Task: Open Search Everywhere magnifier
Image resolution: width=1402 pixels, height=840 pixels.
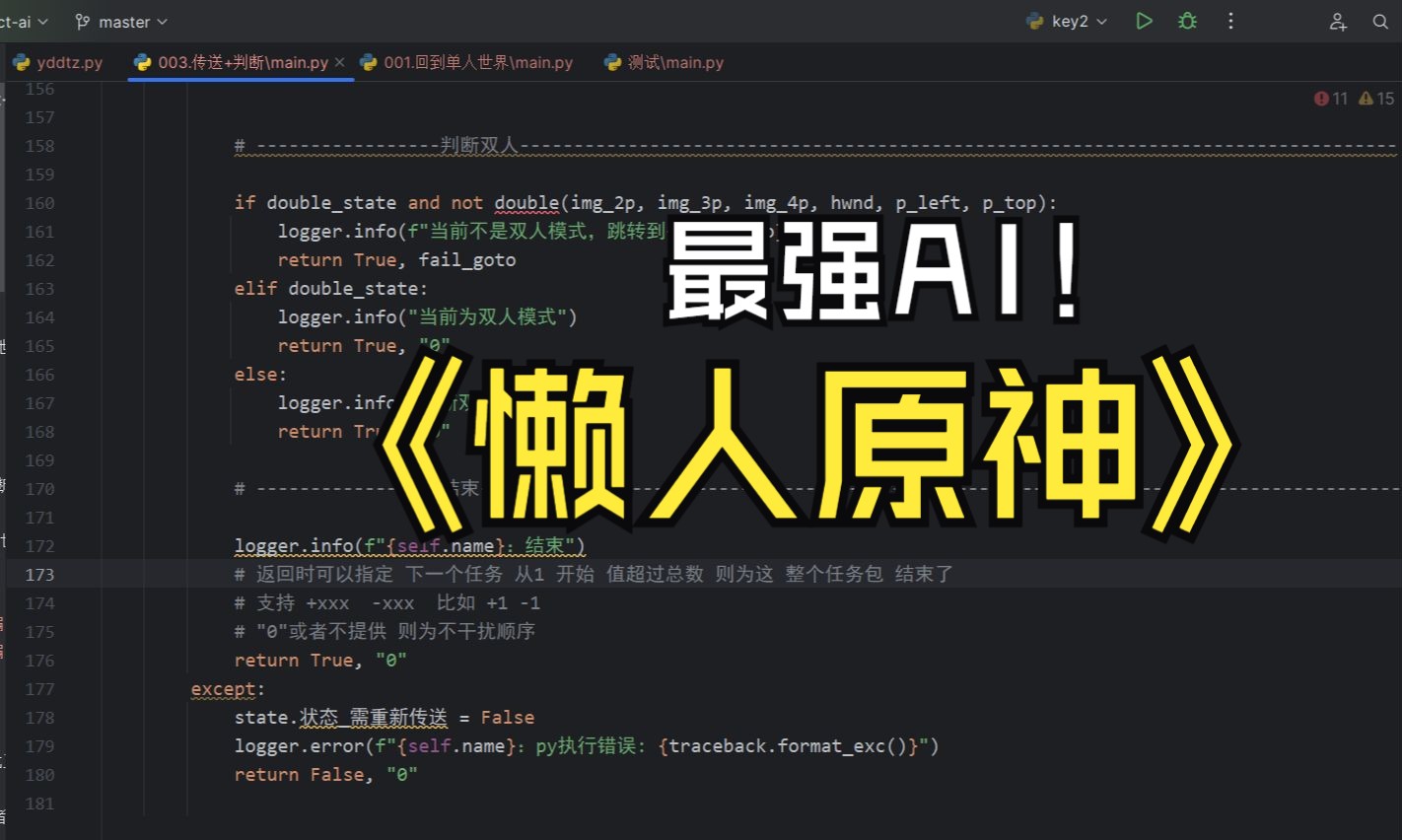Action: (x=1380, y=22)
